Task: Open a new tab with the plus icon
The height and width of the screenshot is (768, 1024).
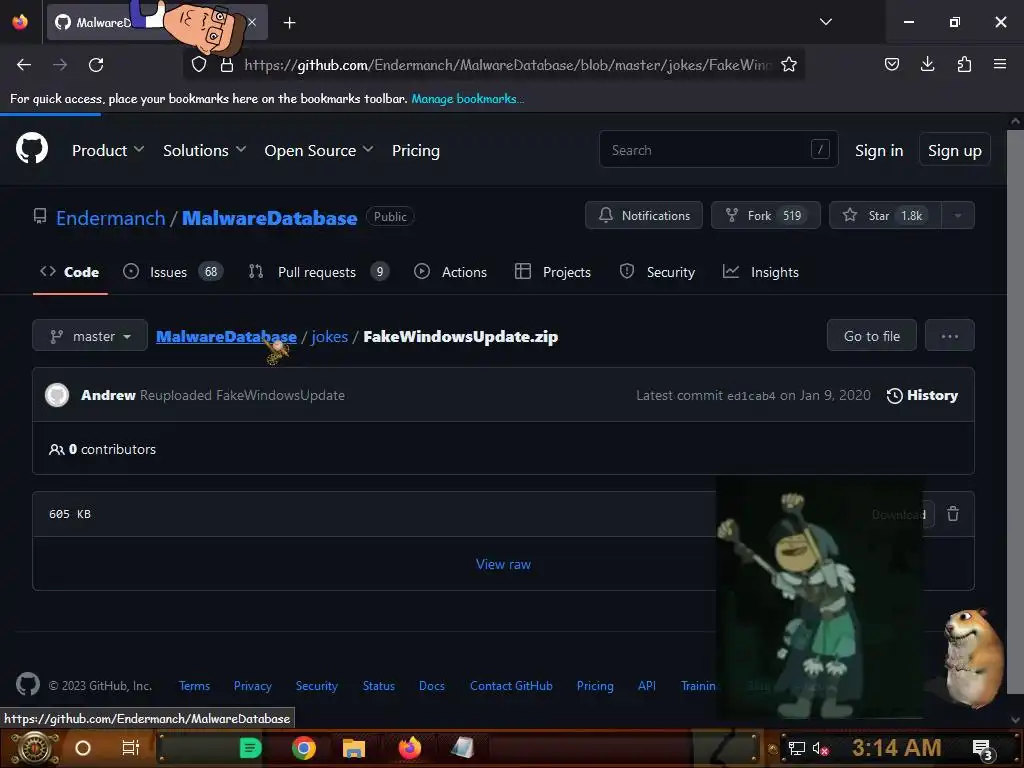Action: pyautogui.click(x=289, y=23)
